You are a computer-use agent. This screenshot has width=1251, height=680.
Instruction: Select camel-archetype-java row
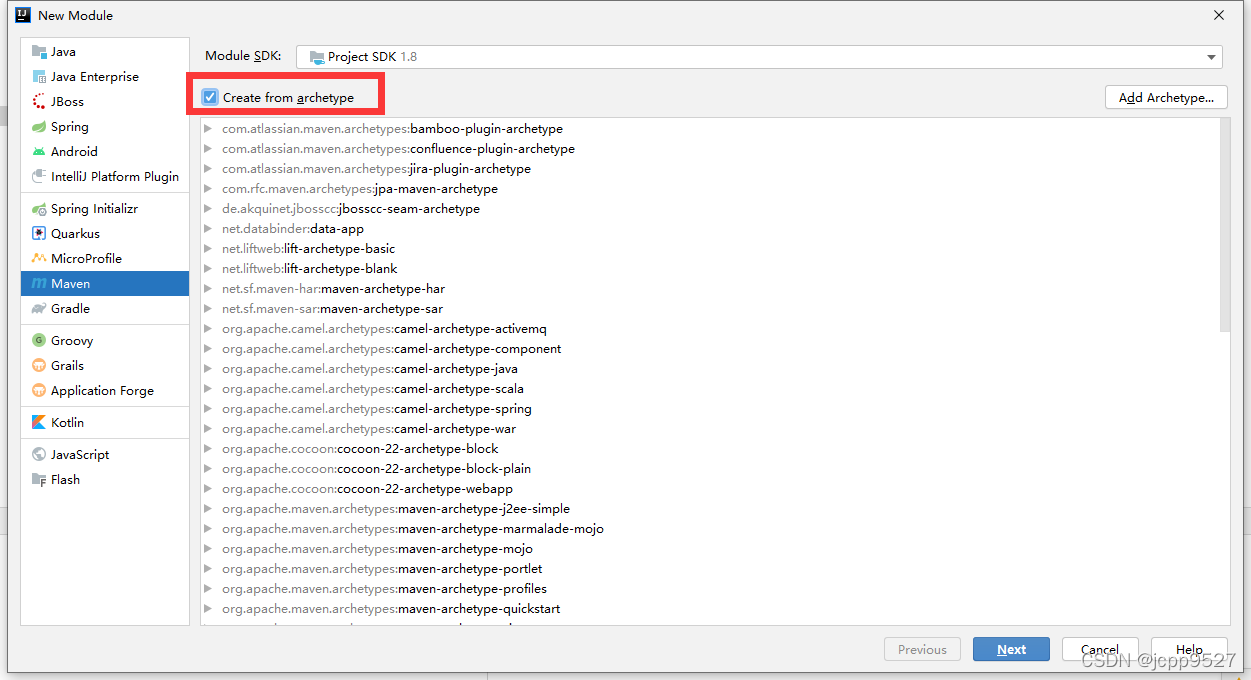[710, 369]
